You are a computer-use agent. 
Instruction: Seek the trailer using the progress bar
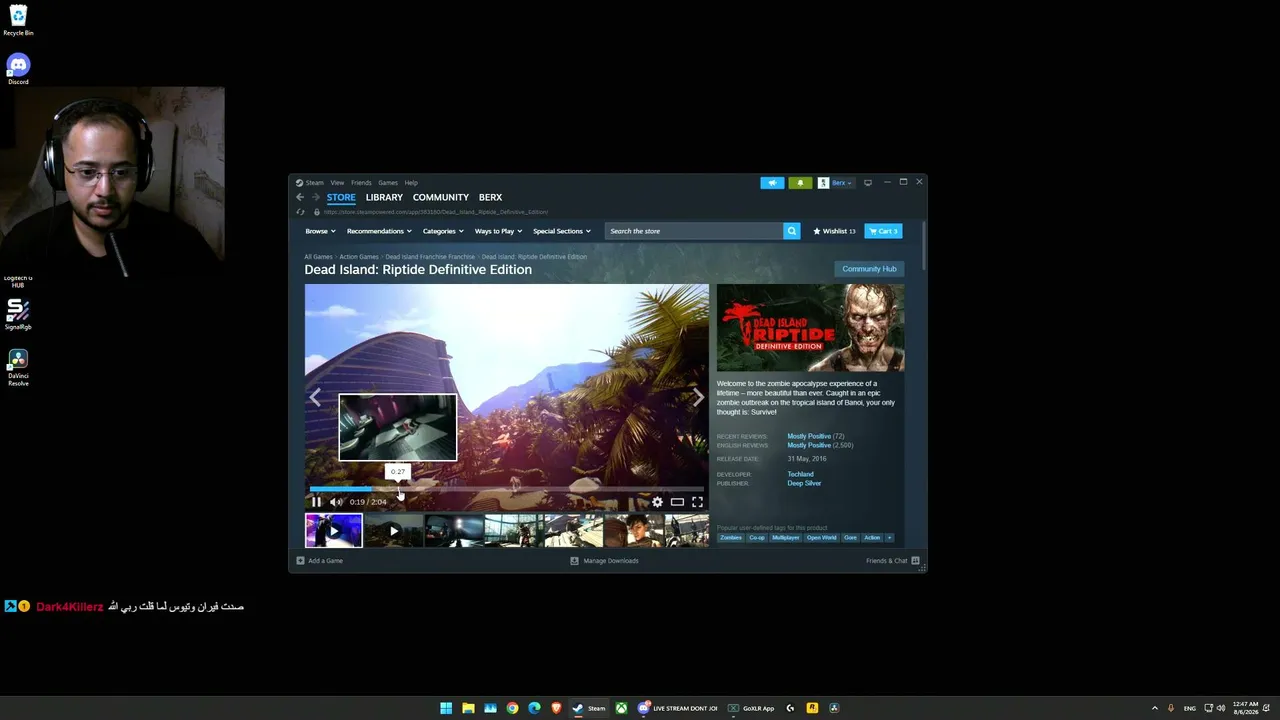pos(507,489)
